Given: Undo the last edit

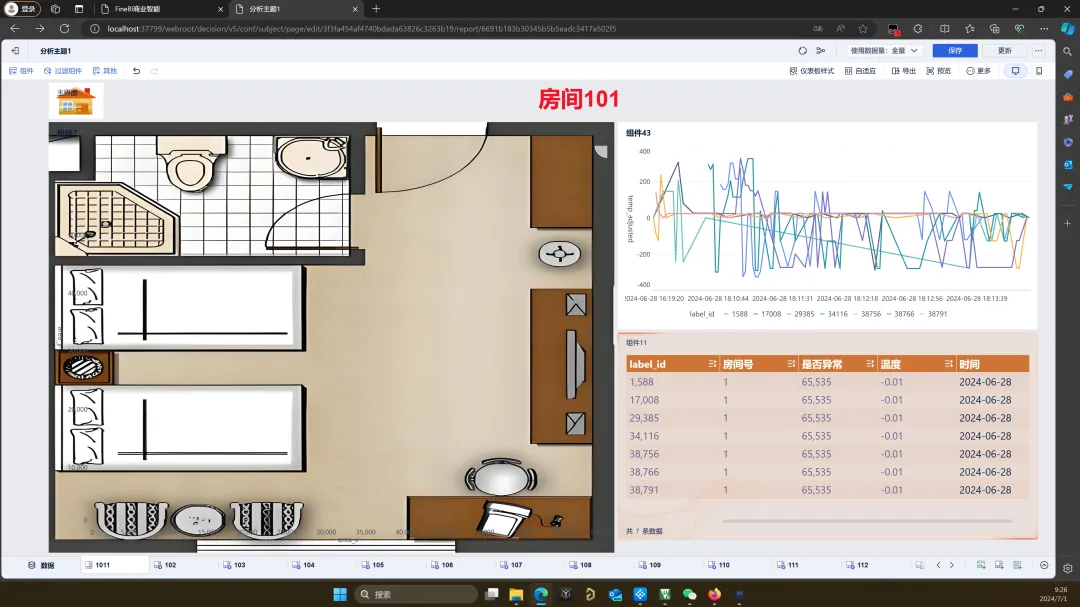Looking at the screenshot, I should 136,71.
